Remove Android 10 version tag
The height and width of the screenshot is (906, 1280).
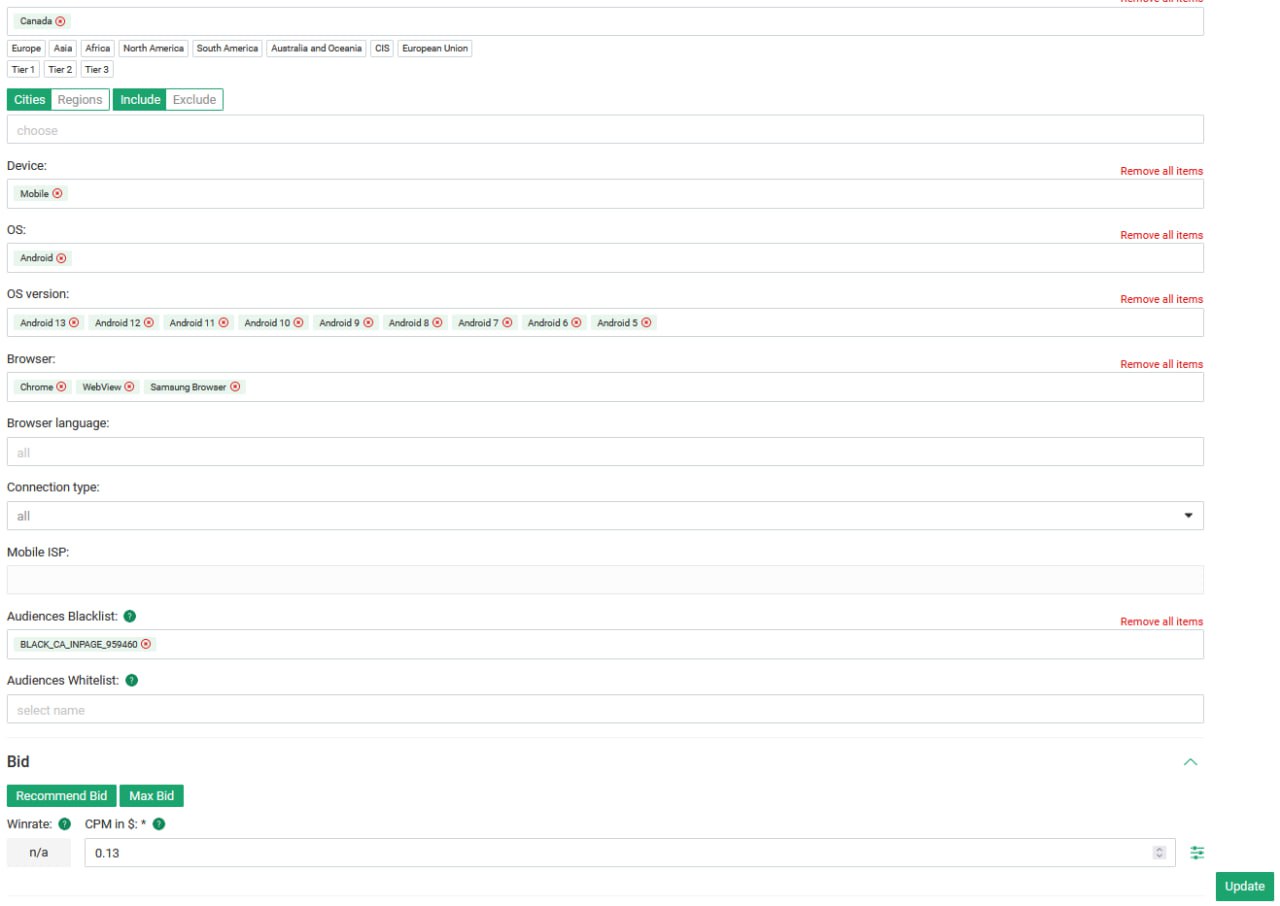click(298, 323)
